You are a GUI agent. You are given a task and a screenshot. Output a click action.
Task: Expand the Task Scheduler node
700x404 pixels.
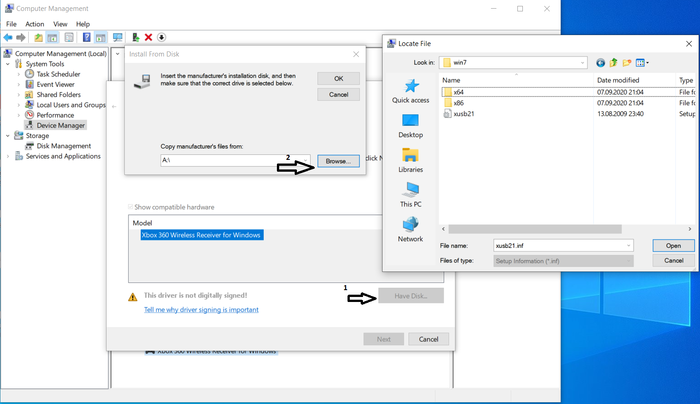(x=19, y=74)
